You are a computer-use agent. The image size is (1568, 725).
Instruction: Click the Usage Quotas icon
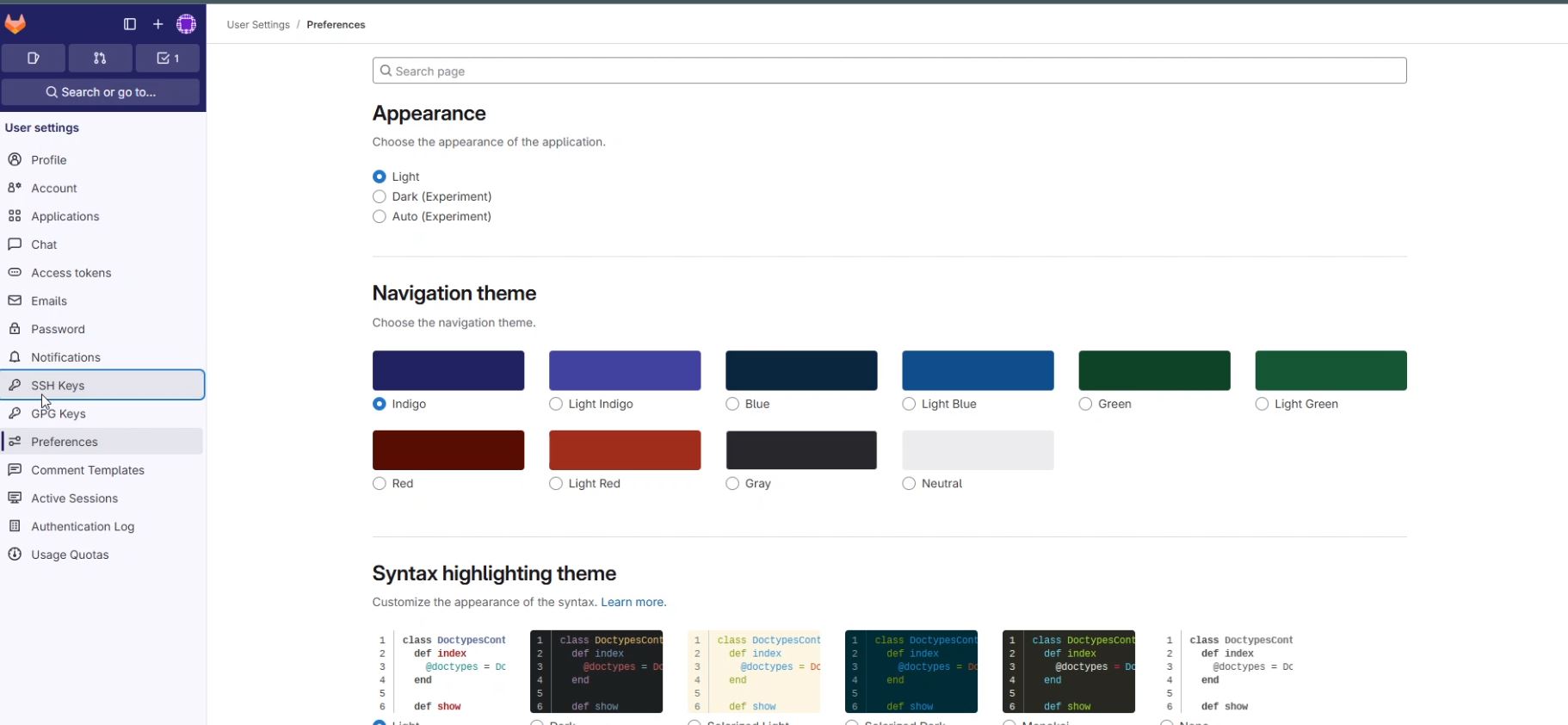[x=15, y=554]
